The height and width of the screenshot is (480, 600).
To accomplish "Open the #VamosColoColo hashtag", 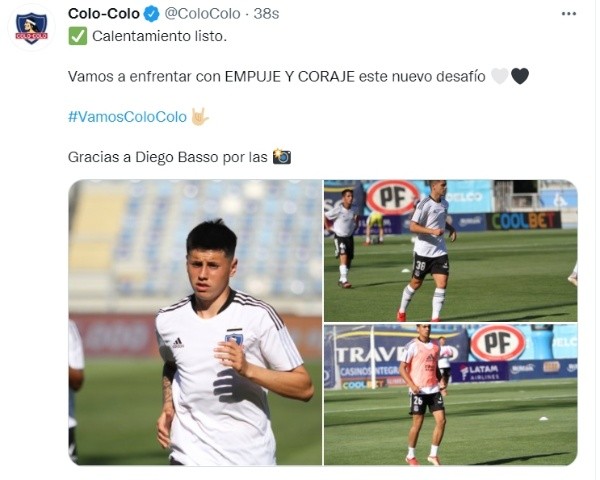I will [x=127, y=117].
